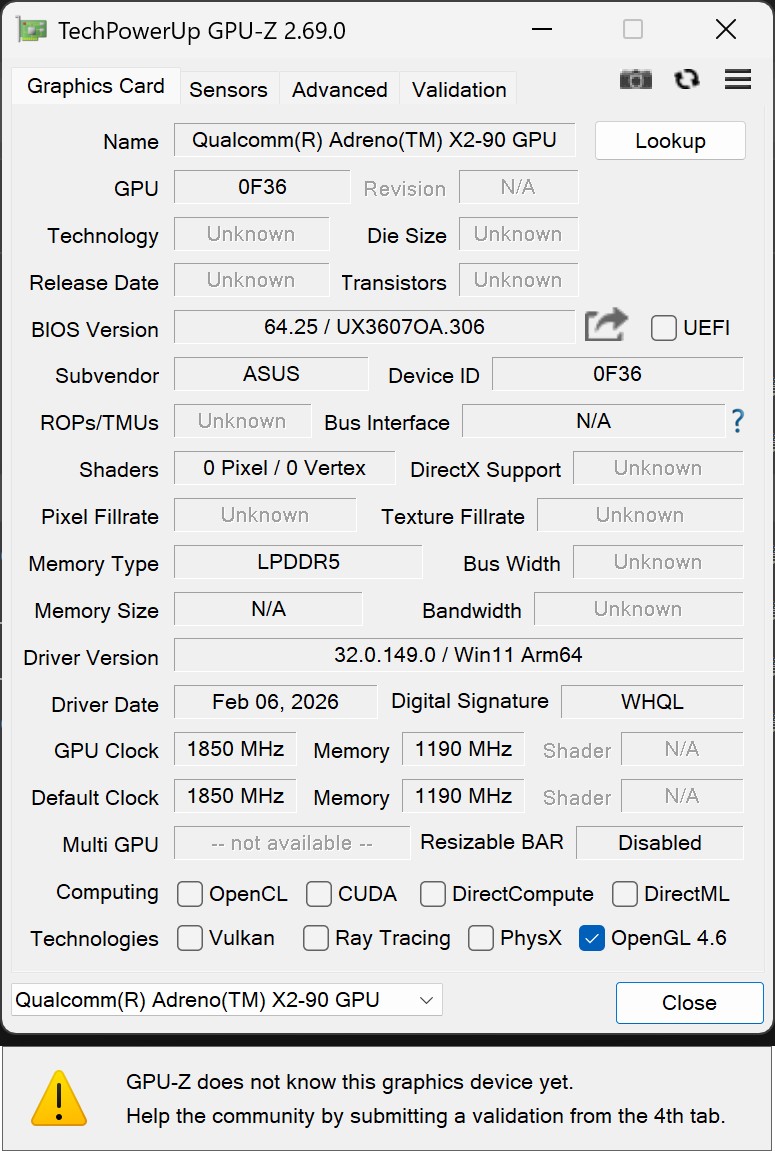Click the GPU-Z title bar app icon
The height and width of the screenshot is (1151, 775).
click(32, 30)
